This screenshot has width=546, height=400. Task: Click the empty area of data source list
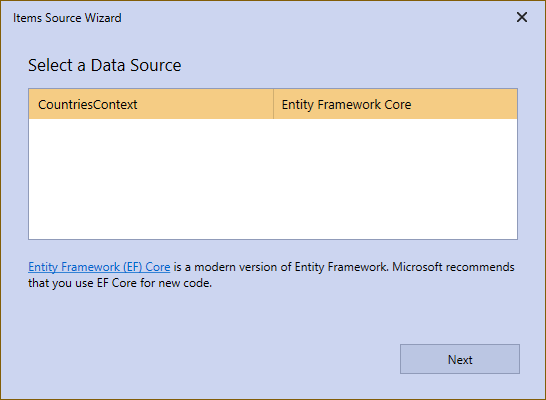point(273,179)
